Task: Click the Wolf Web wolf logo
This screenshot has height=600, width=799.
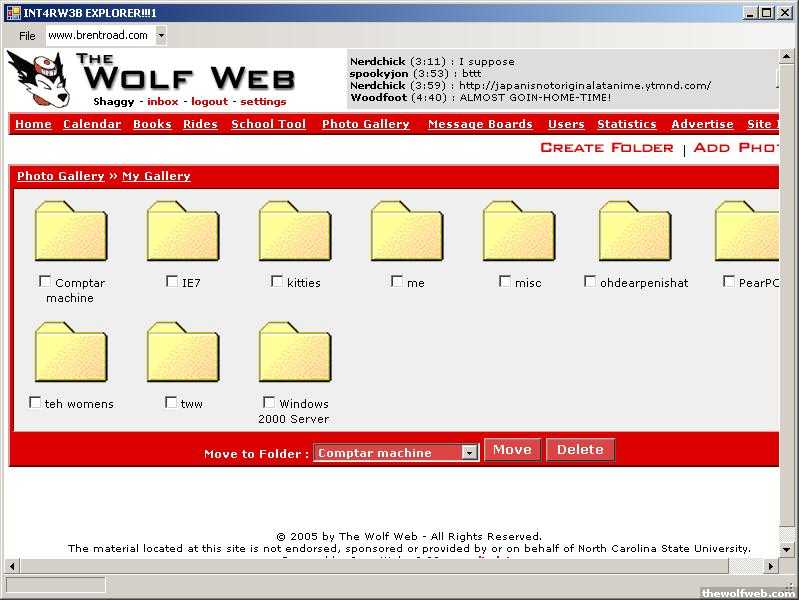Action: point(38,80)
